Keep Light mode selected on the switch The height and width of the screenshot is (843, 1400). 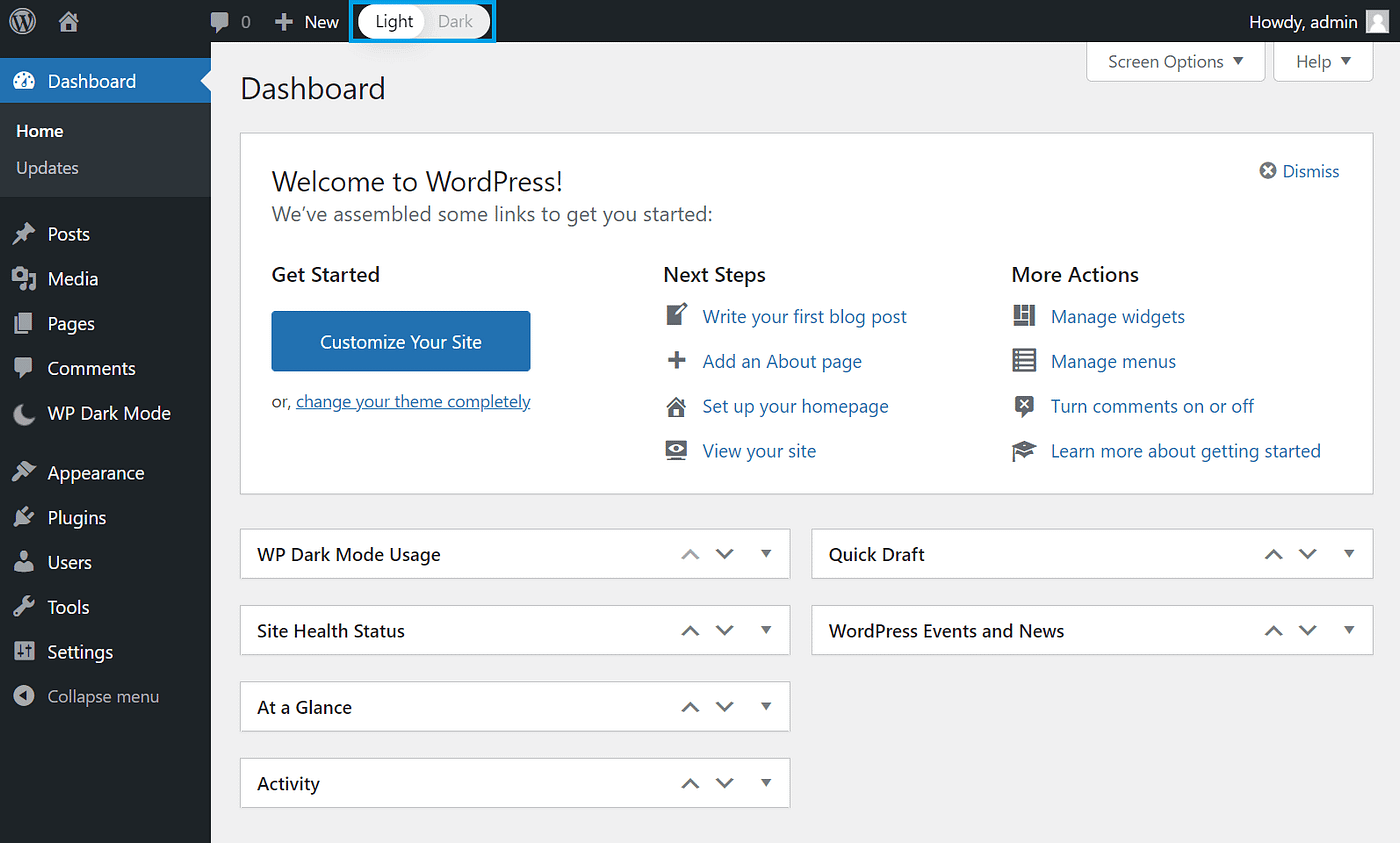(x=392, y=21)
